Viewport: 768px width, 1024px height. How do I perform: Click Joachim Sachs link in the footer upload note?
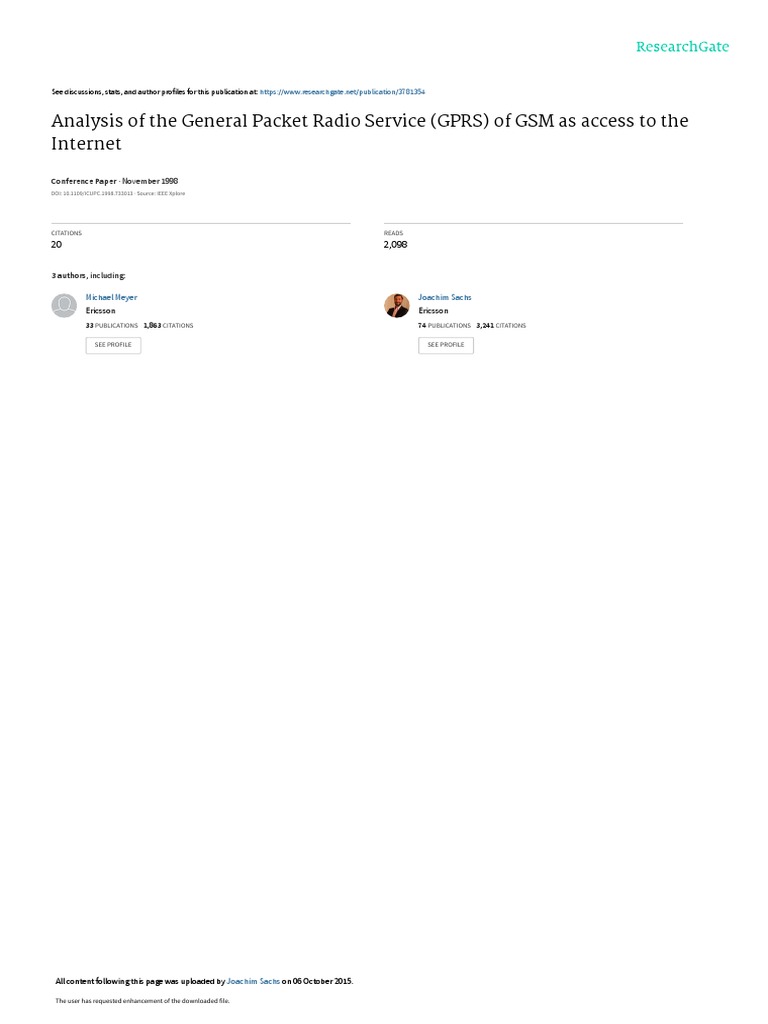tap(253, 981)
